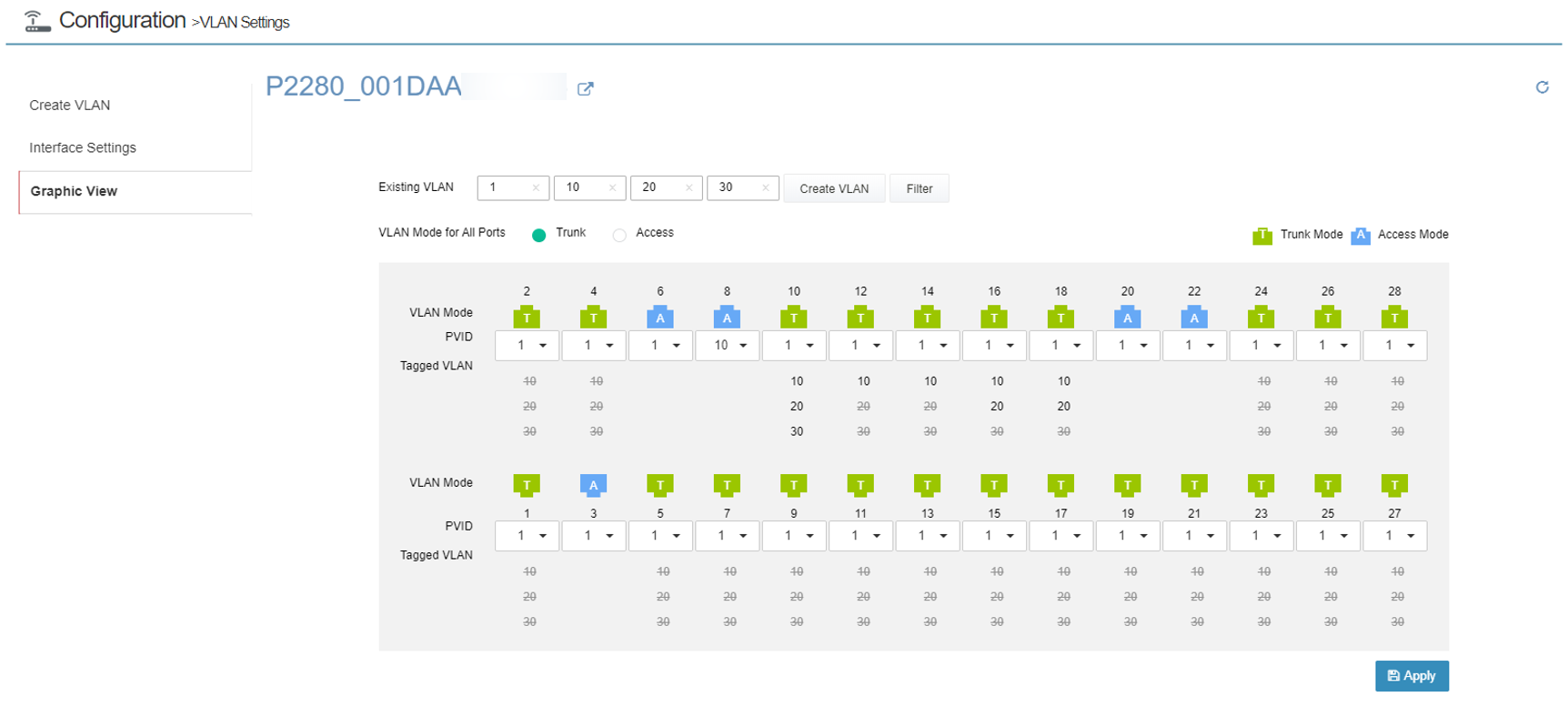Click the Create VLAN button beside existing VLANs
This screenshot has width=1568, height=707.
(x=833, y=188)
